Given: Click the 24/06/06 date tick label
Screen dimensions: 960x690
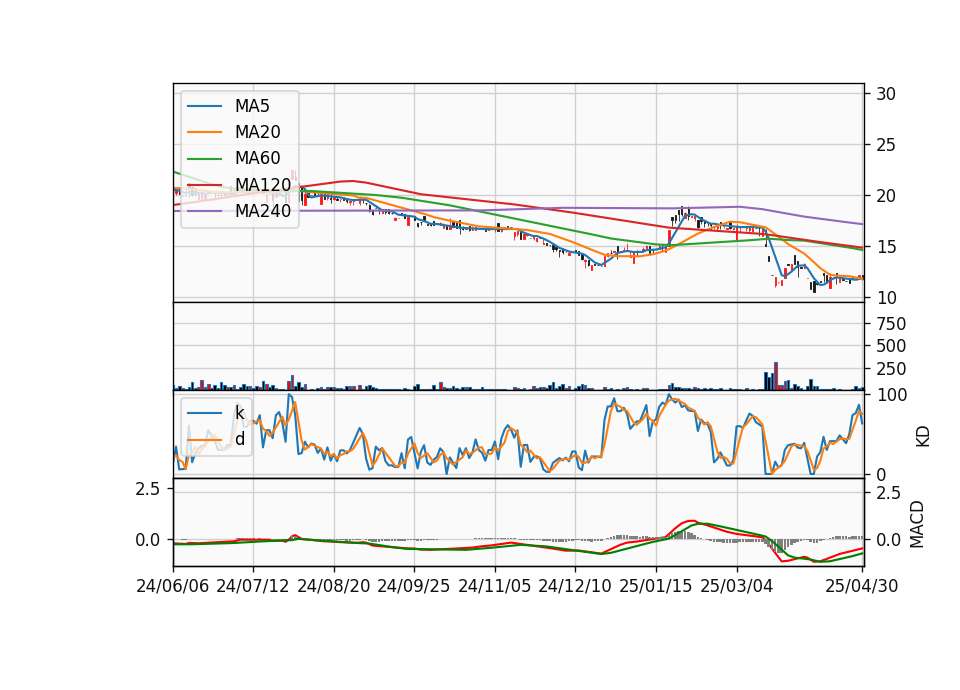Looking at the screenshot, I should coord(173,586).
